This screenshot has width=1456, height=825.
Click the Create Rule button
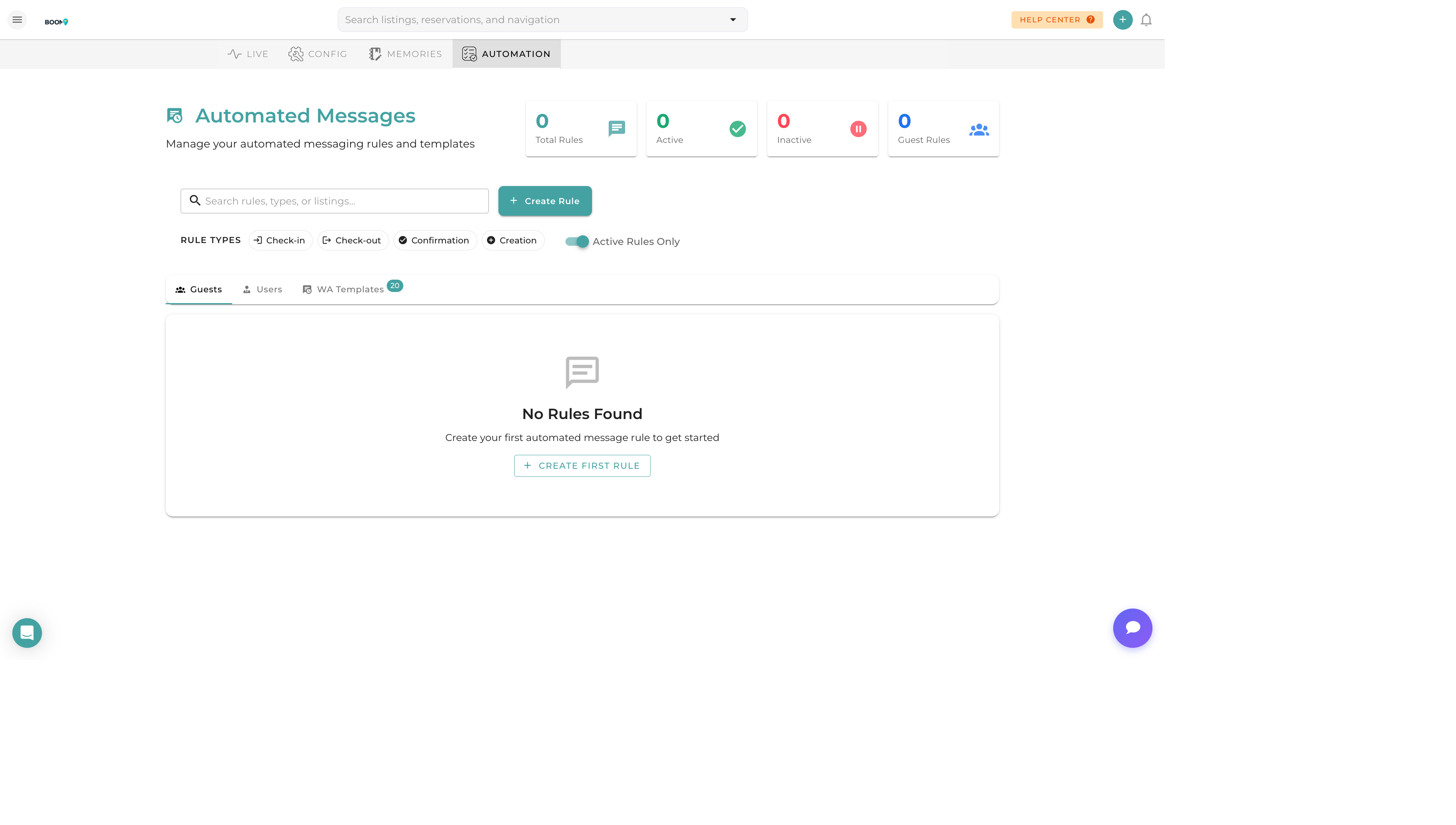click(x=544, y=201)
